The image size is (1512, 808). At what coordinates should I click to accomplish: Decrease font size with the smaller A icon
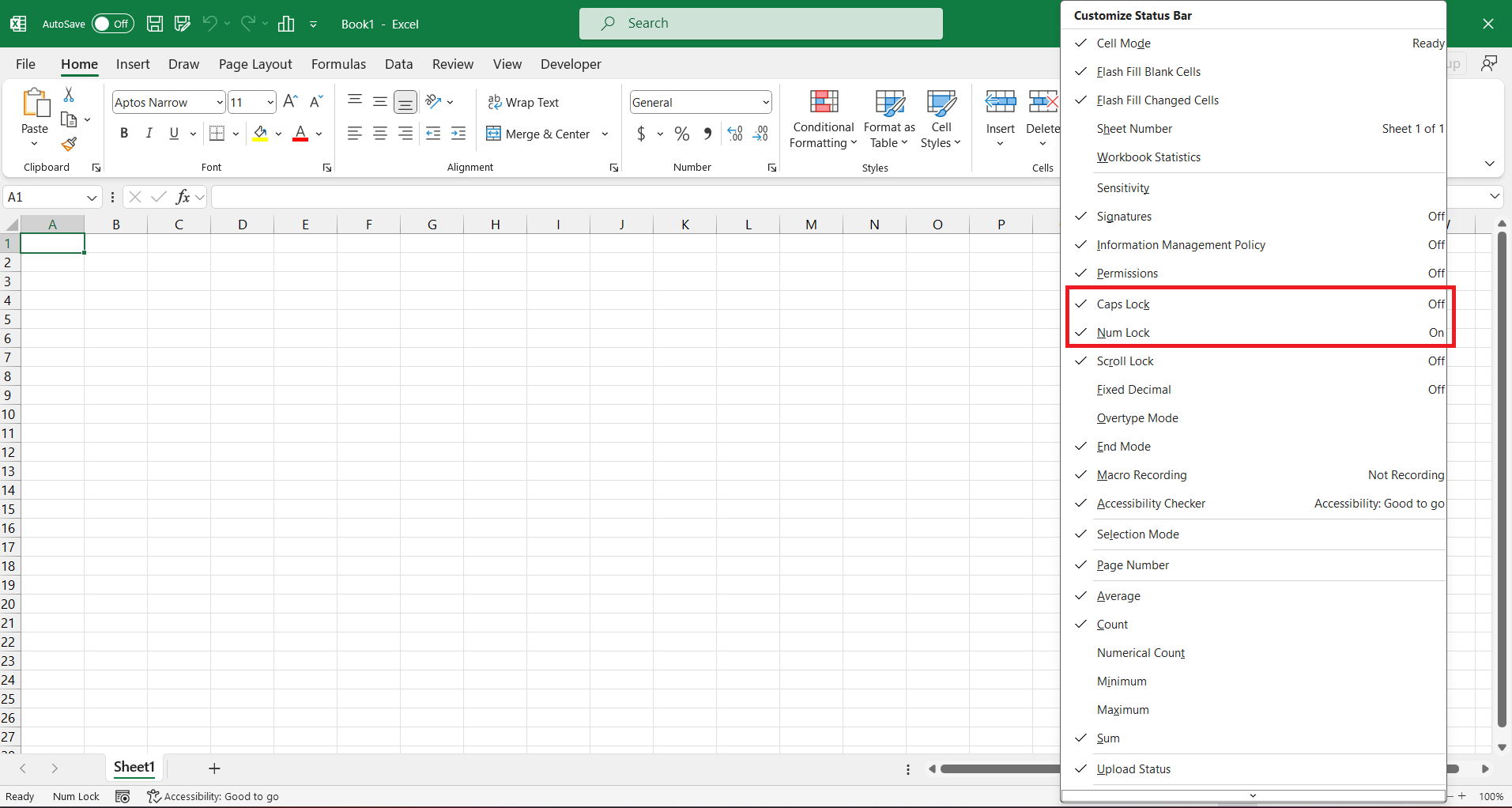316,102
